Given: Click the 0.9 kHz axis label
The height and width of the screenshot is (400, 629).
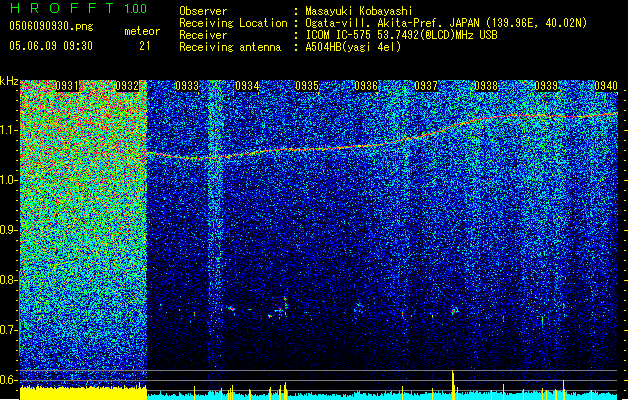Looking at the screenshot, I should click(x=9, y=230).
